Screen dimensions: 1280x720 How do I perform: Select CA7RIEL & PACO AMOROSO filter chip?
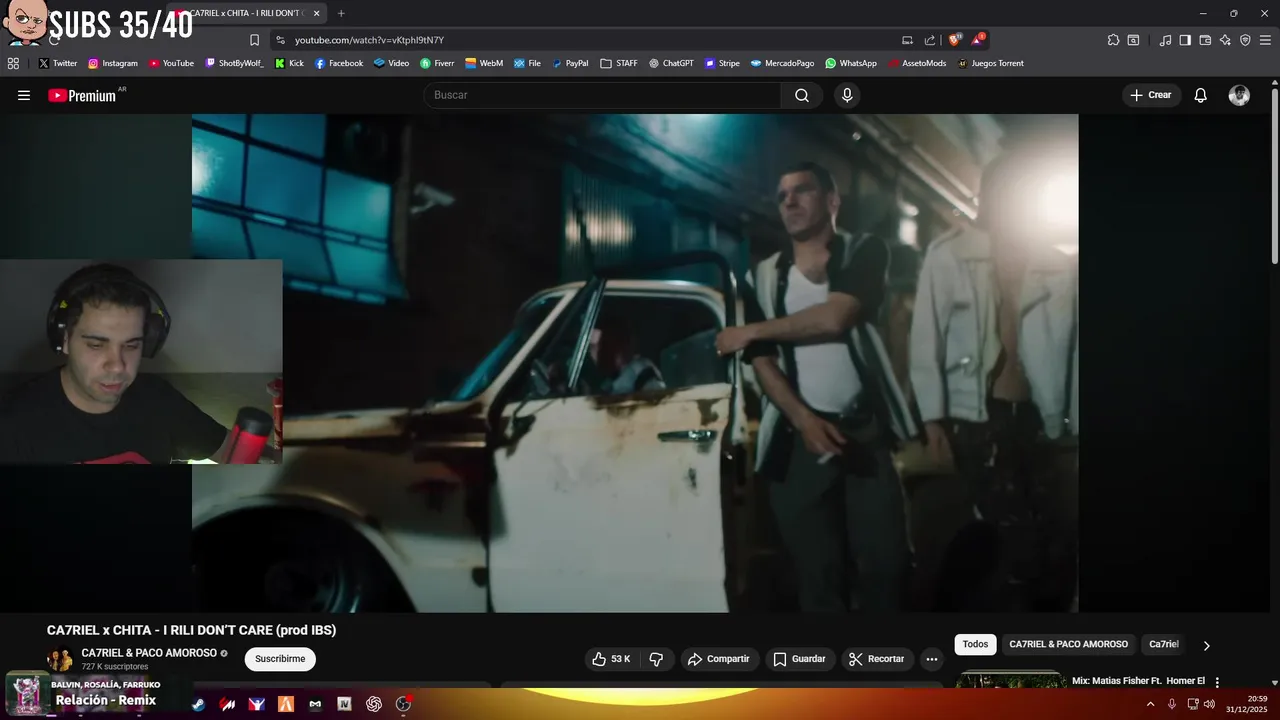point(1068,644)
